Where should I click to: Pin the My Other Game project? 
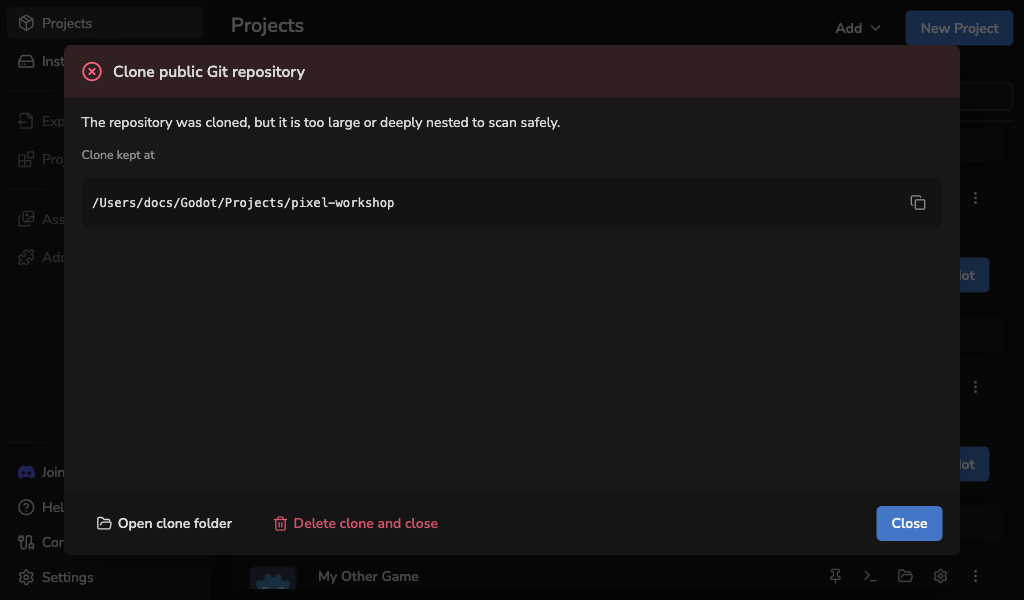tap(835, 576)
